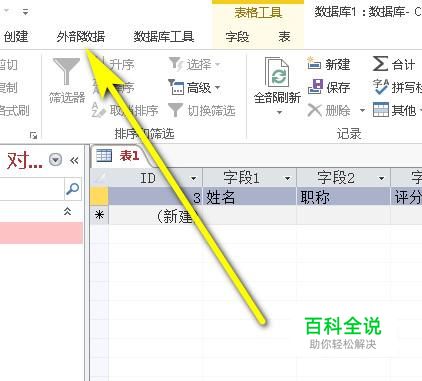Open the ID column dropdown arrow
The height and width of the screenshot is (381, 422).
tap(193, 179)
